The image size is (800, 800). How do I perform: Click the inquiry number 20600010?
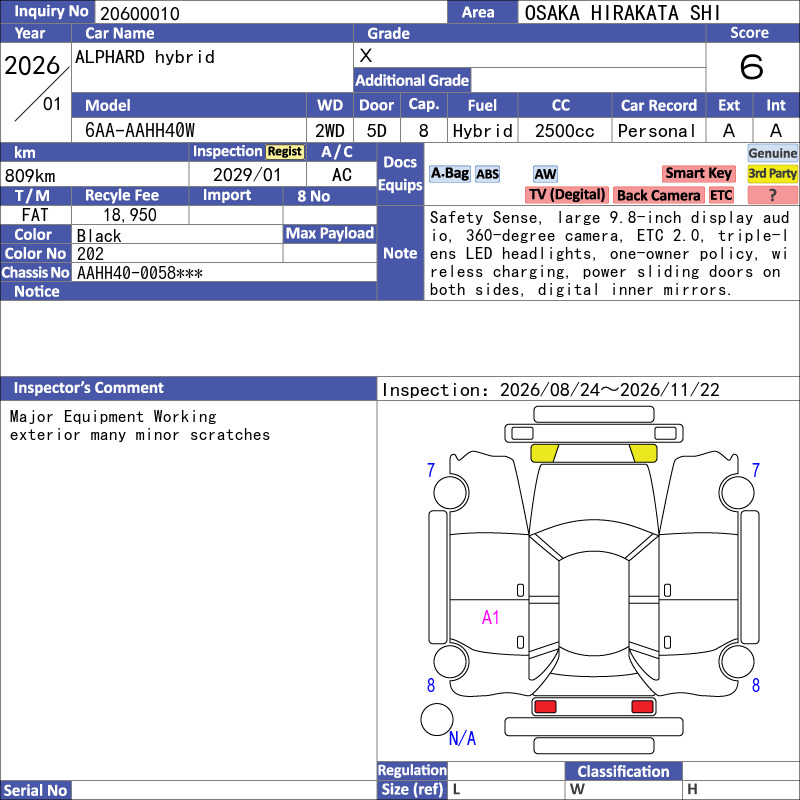(140, 13)
